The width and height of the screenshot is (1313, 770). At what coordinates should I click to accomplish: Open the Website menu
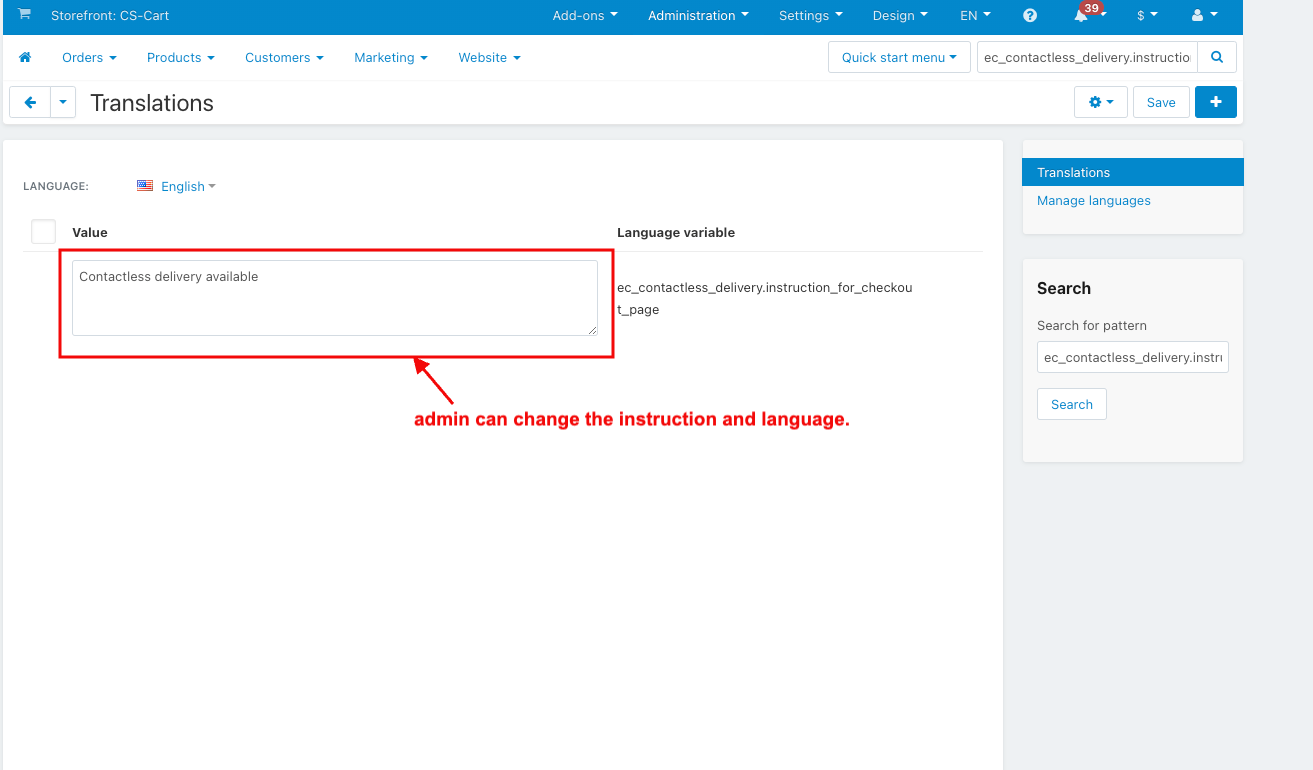click(x=489, y=58)
